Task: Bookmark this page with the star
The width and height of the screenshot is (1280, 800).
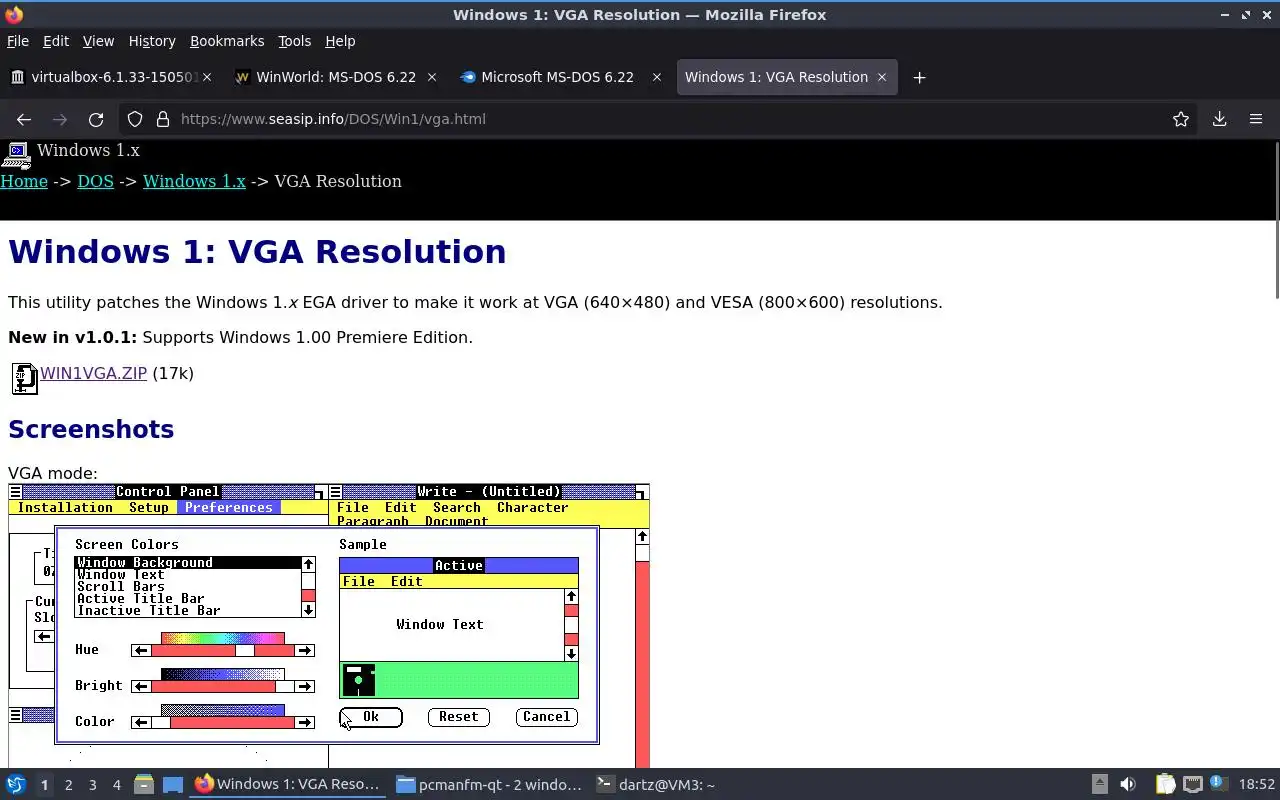Action: click(x=1181, y=119)
